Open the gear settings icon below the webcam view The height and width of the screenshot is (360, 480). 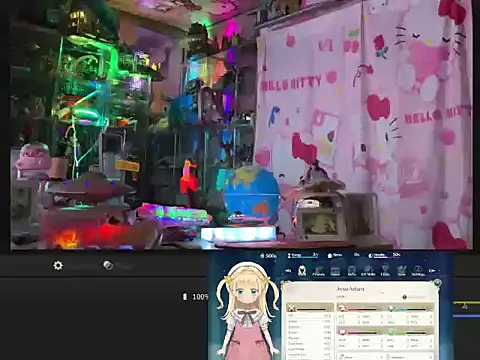(58, 266)
